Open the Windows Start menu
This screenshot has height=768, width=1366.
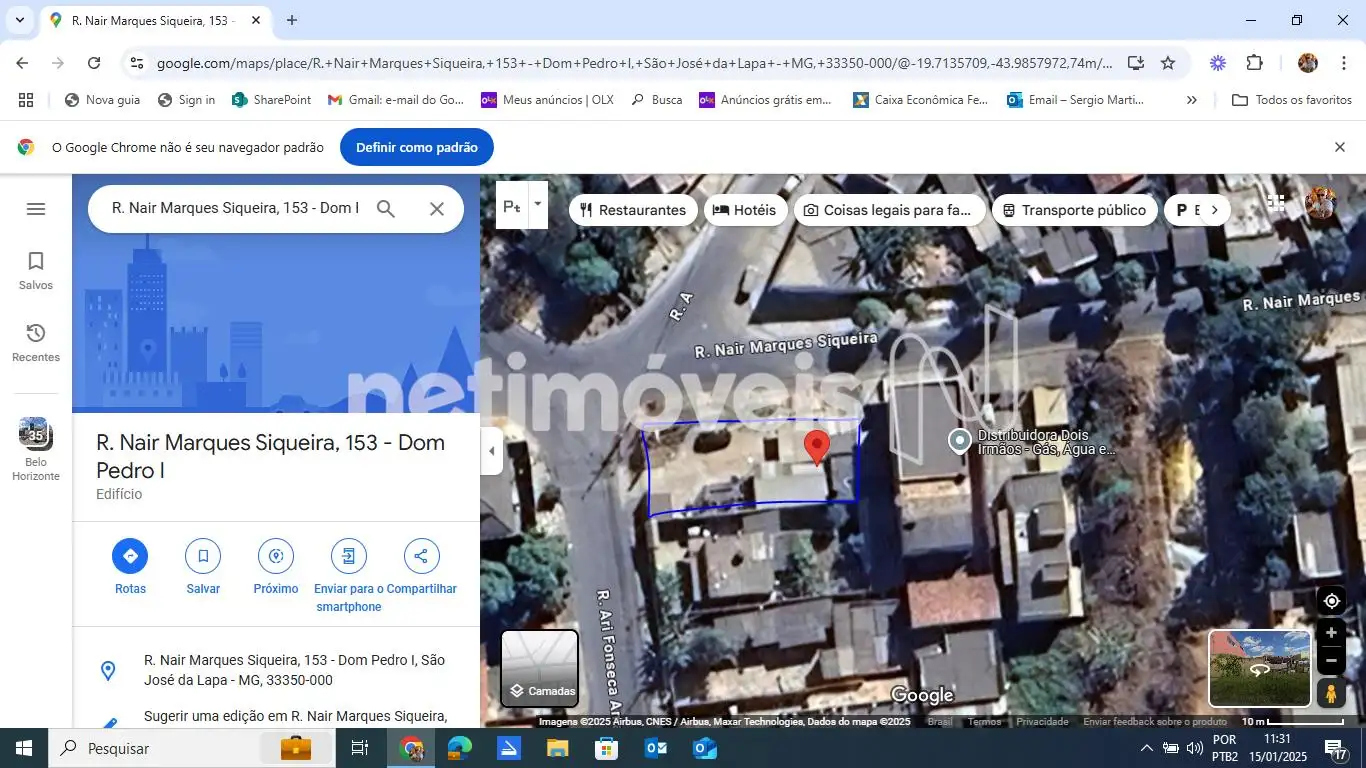point(24,748)
